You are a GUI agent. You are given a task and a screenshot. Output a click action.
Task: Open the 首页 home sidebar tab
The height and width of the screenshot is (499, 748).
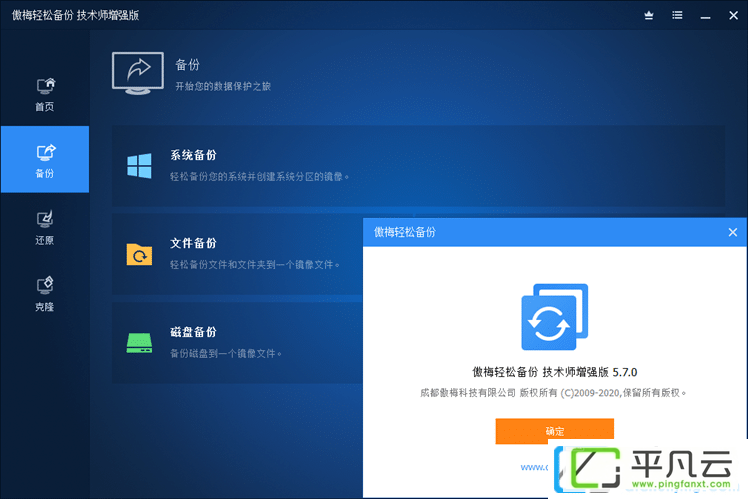(x=45, y=94)
